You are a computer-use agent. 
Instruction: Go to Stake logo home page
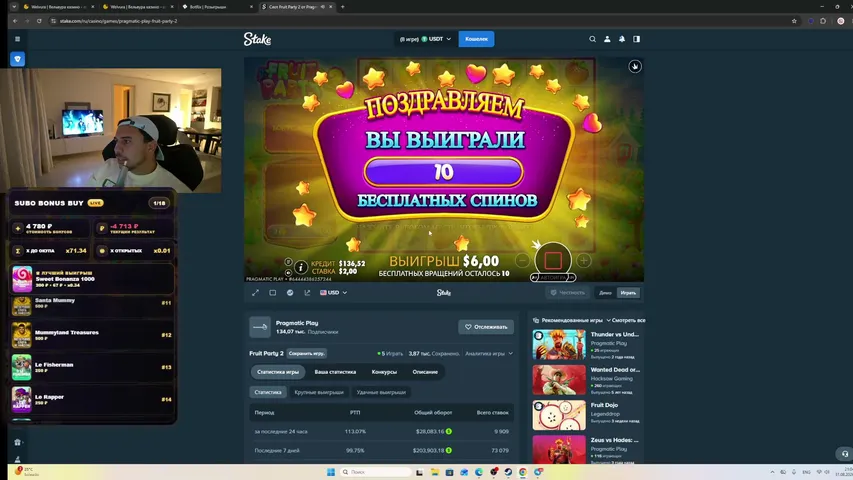[257, 39]
